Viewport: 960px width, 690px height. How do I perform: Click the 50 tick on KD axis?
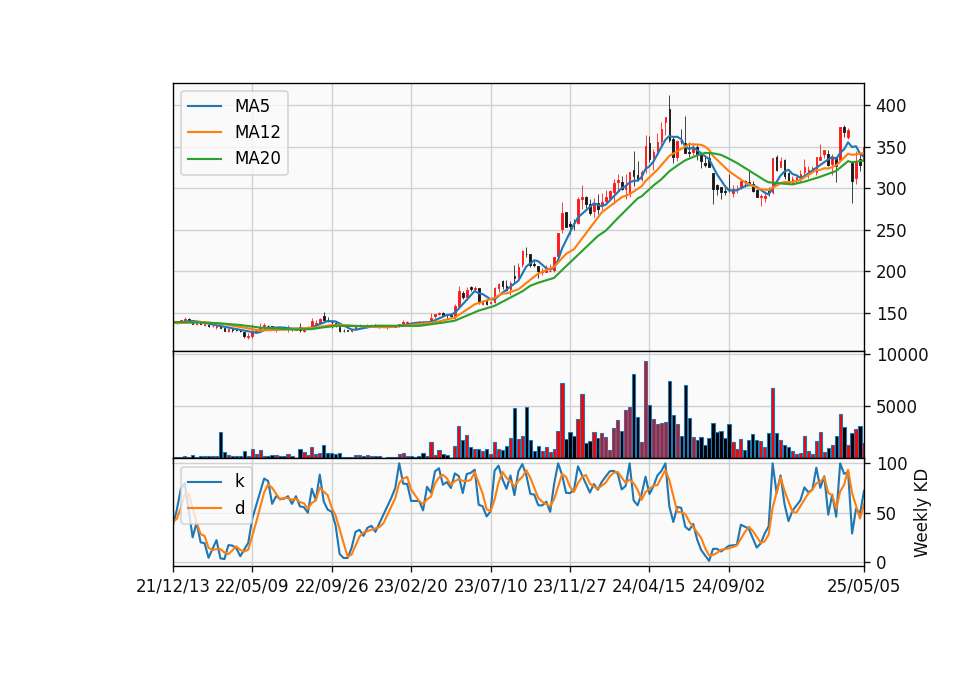pos(886,513)
